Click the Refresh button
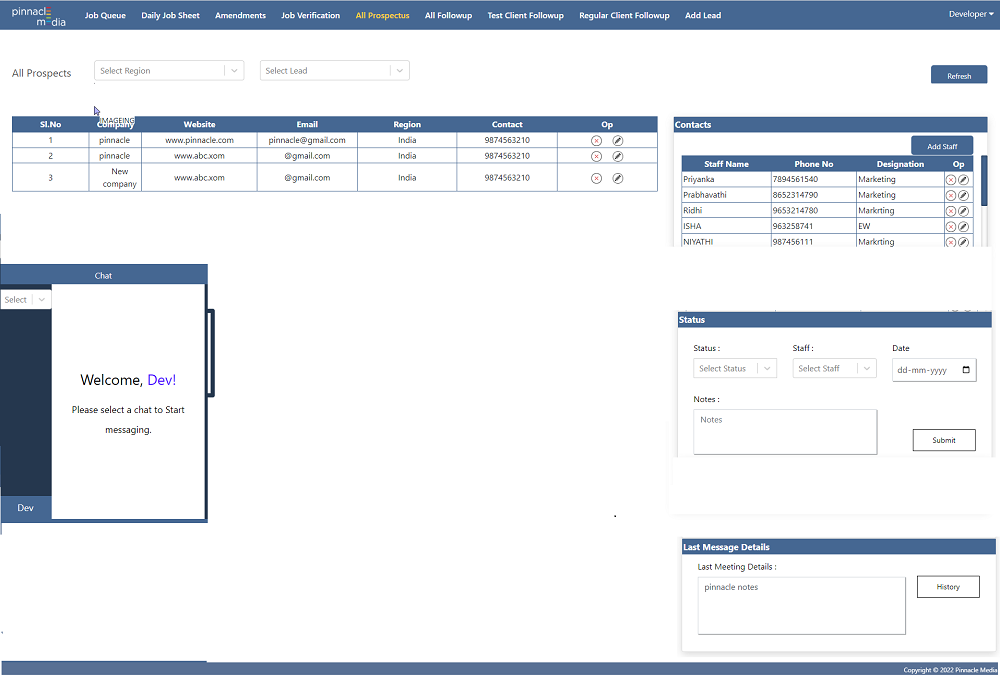This screenshot has height=676, width=1000. click(x=959, y=76)
